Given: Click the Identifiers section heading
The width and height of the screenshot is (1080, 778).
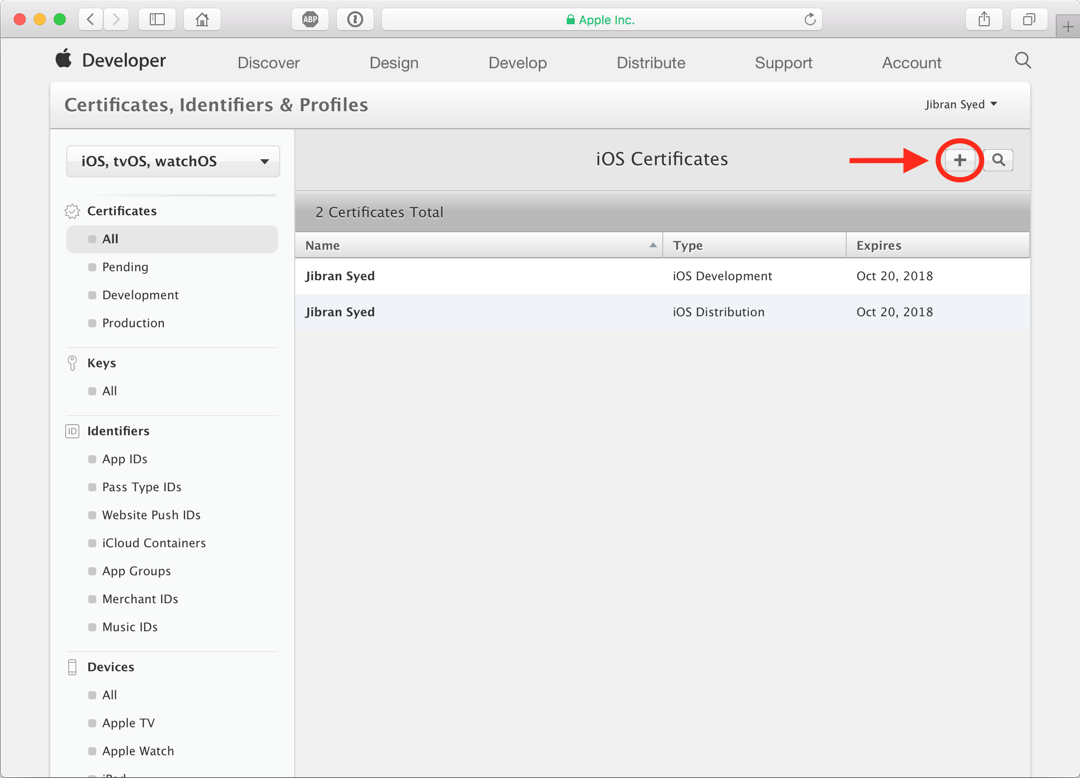Looking at the screenshot, I should tap(118, 431).
